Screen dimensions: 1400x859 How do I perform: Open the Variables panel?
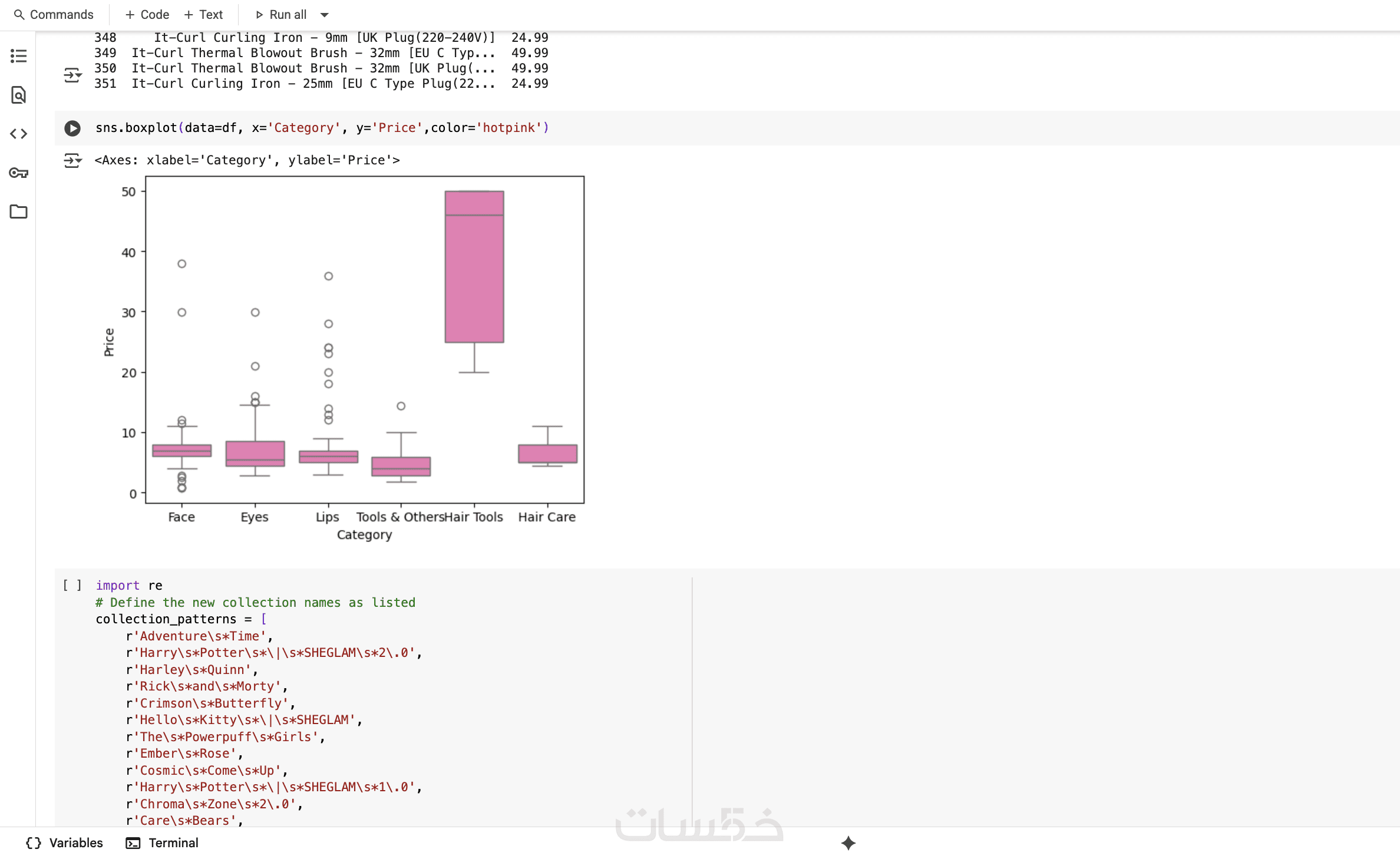click(x=65, y=843)
